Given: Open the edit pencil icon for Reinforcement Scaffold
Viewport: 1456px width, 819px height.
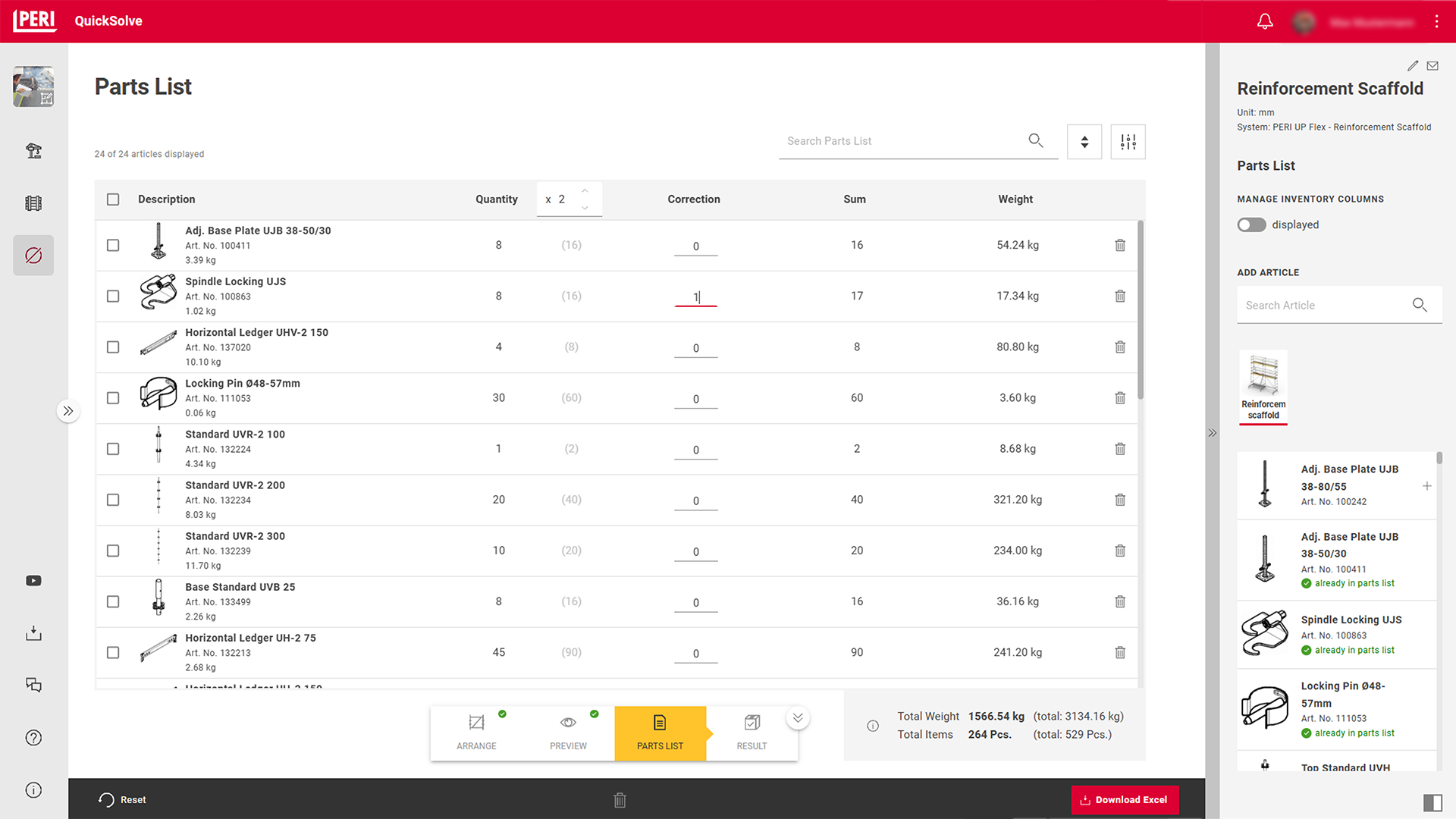Looking at the screenshot, I should click(1412, 65).
